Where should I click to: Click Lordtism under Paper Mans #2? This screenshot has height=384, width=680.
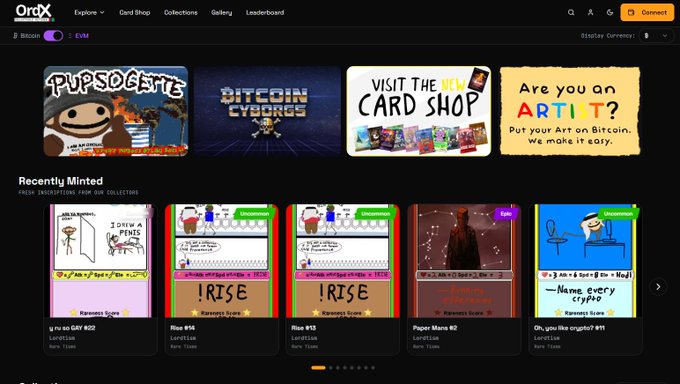pos(426,338)
